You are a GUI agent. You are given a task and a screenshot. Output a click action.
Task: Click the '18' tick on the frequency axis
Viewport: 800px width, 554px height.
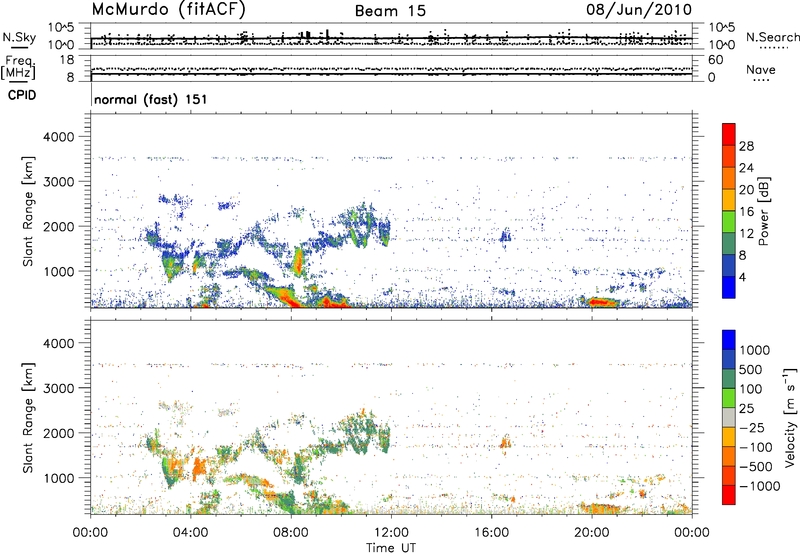tap(67, 60)
